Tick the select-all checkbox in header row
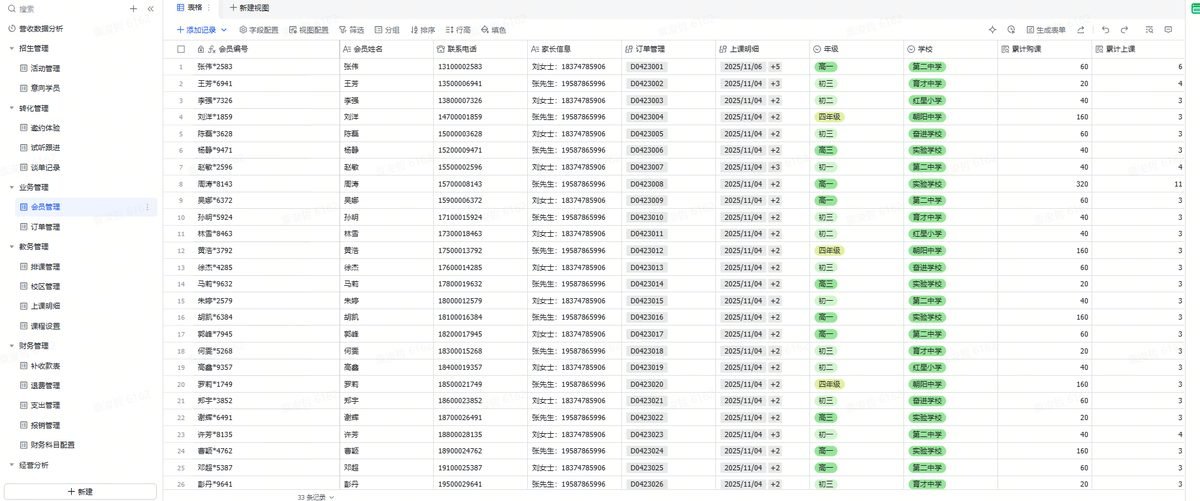The height and width of the screenshot is (501, 1200). click(181, 48)
